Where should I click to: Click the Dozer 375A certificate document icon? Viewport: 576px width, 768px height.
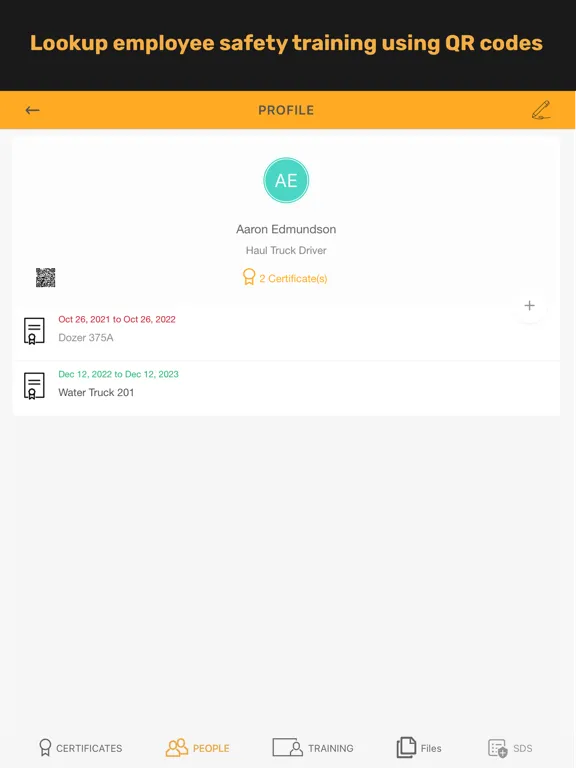(34, 331)
